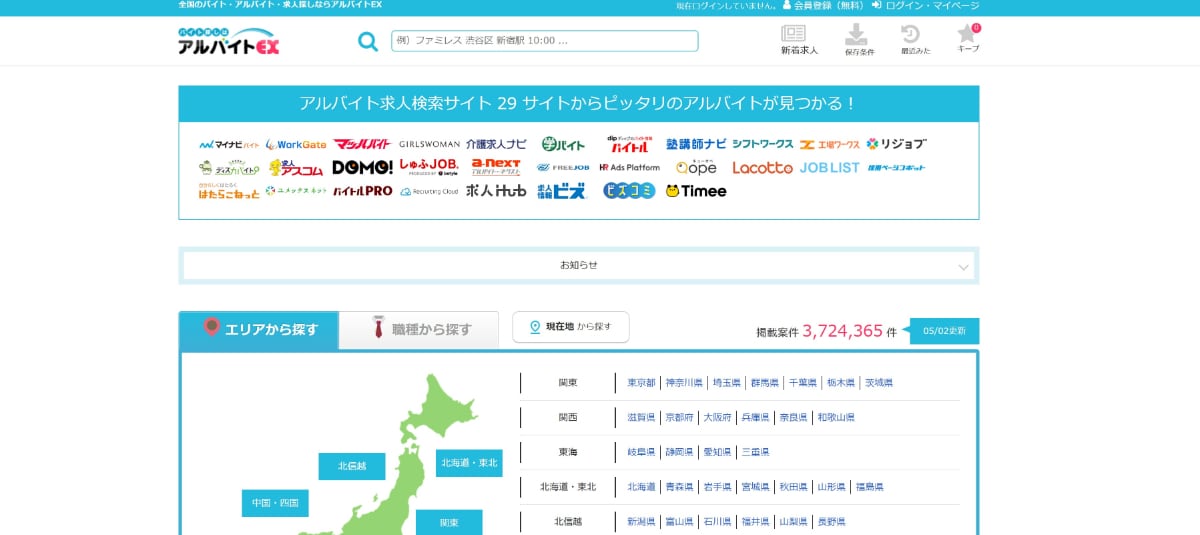Click the dip バイトル logo
The height and width of the screenshot is (535, 1200).
coord(630,144)
